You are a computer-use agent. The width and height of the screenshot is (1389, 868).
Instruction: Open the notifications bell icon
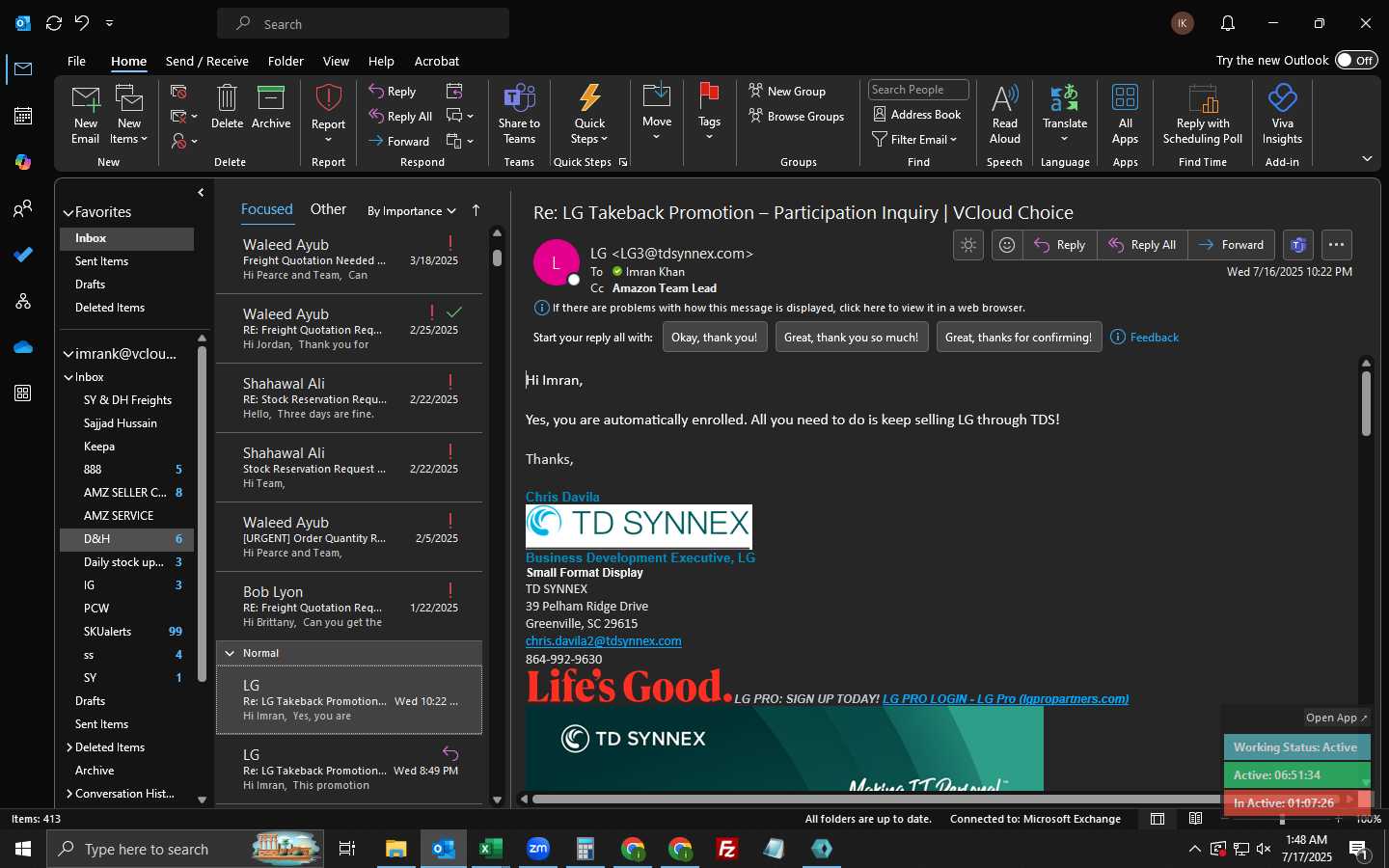point(1227,23)
